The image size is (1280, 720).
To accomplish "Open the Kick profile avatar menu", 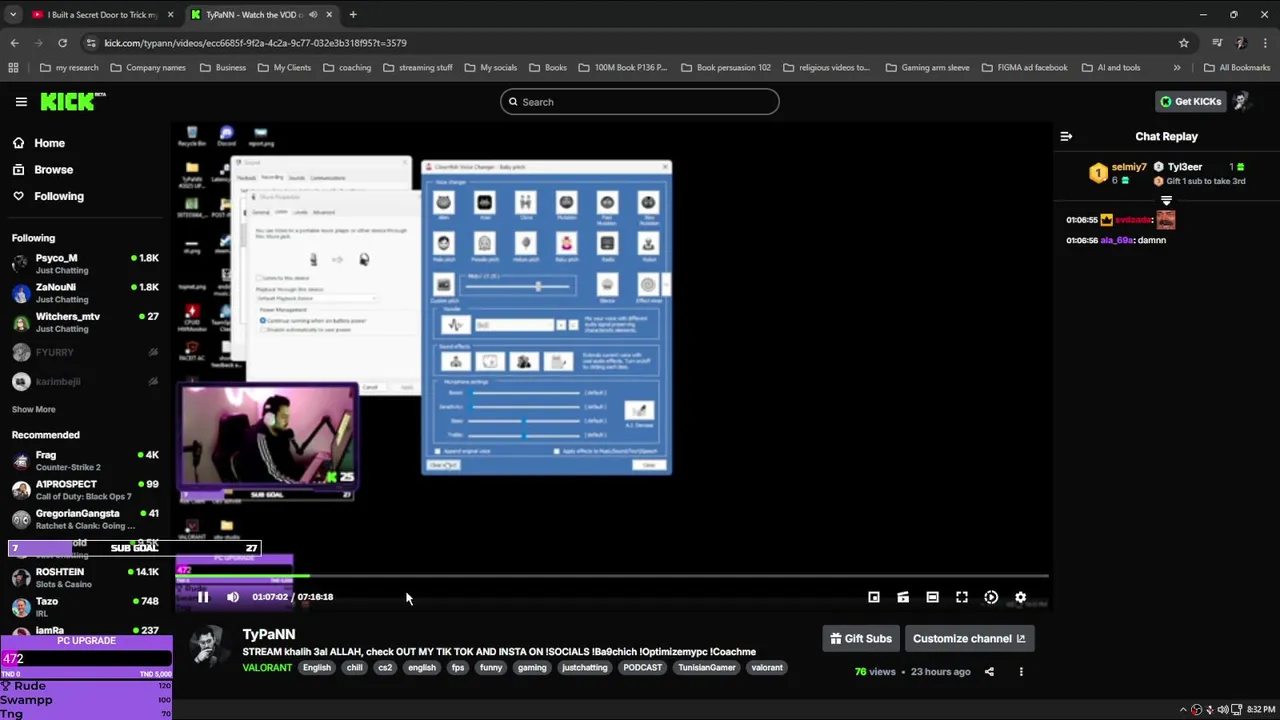I will 1242,101.
